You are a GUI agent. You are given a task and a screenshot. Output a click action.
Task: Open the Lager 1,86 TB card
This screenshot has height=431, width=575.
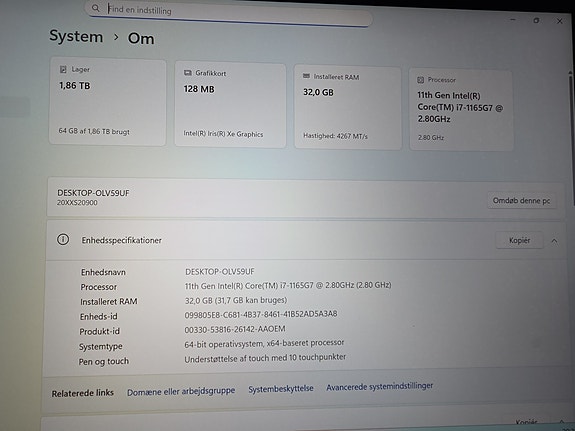(x=107, y=102)
